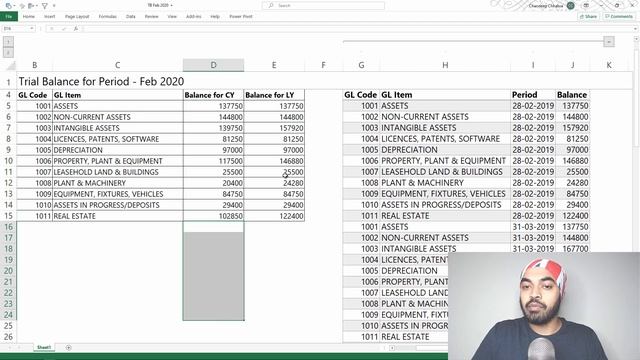The height and width of the screenshot is (360, 640).
Task: Click the Cancel (X) formula bar icon
Action: pos(52,29)
